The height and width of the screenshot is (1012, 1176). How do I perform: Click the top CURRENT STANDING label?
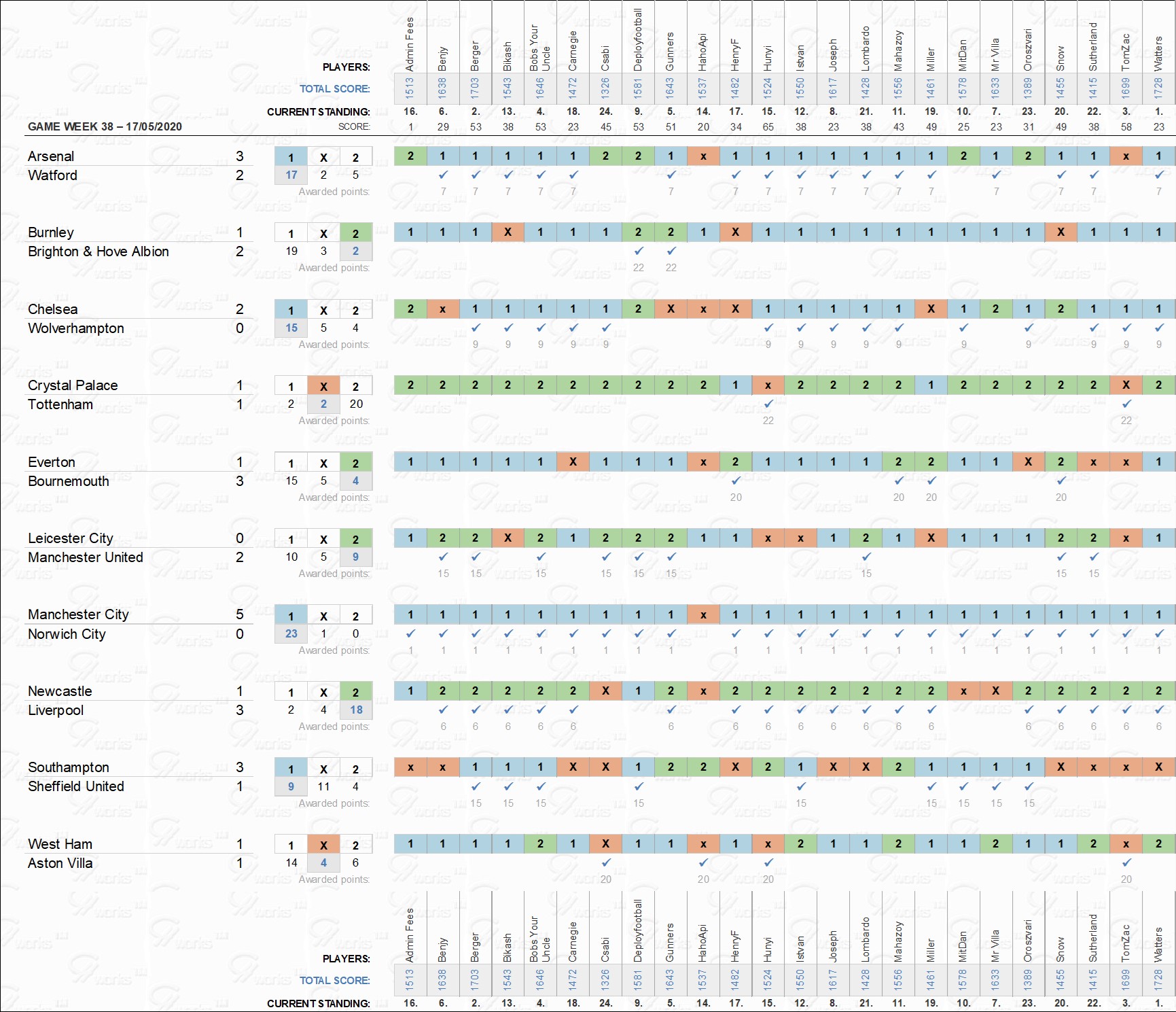318,111
